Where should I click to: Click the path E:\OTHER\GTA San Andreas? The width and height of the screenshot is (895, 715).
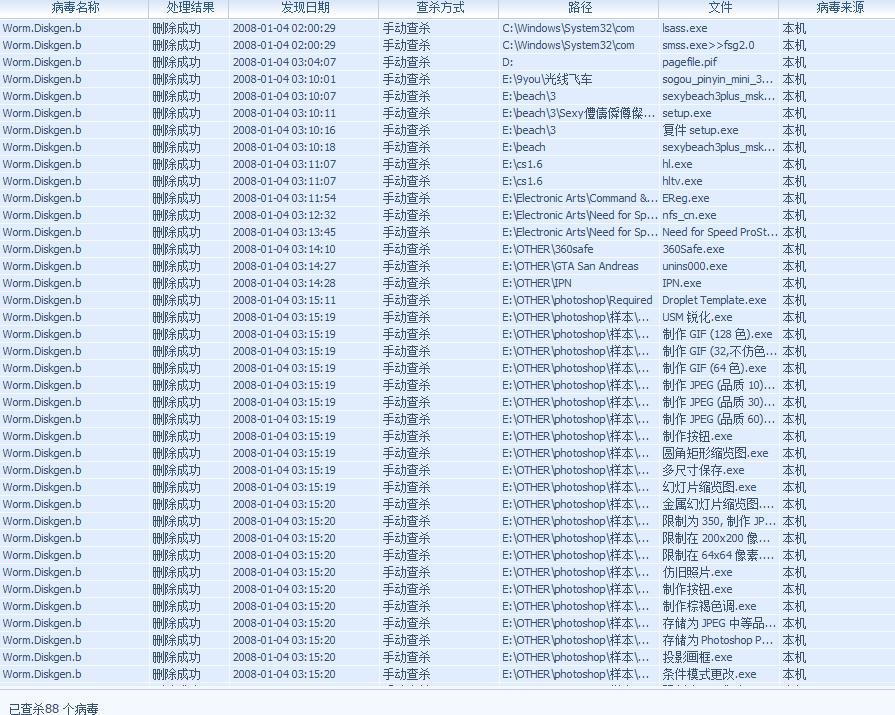point(570,266)
